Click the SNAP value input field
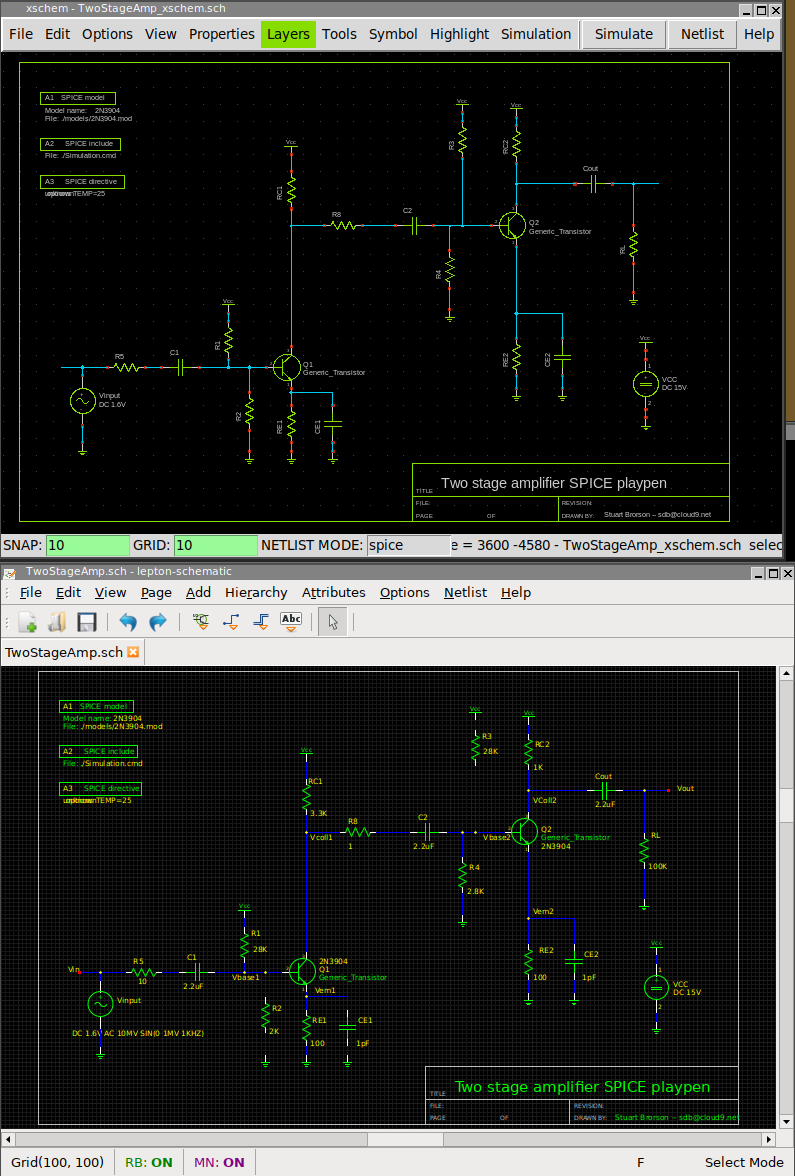Viewport: 795px width, 1176px height. pyautogui.click(x=88, y=545)
